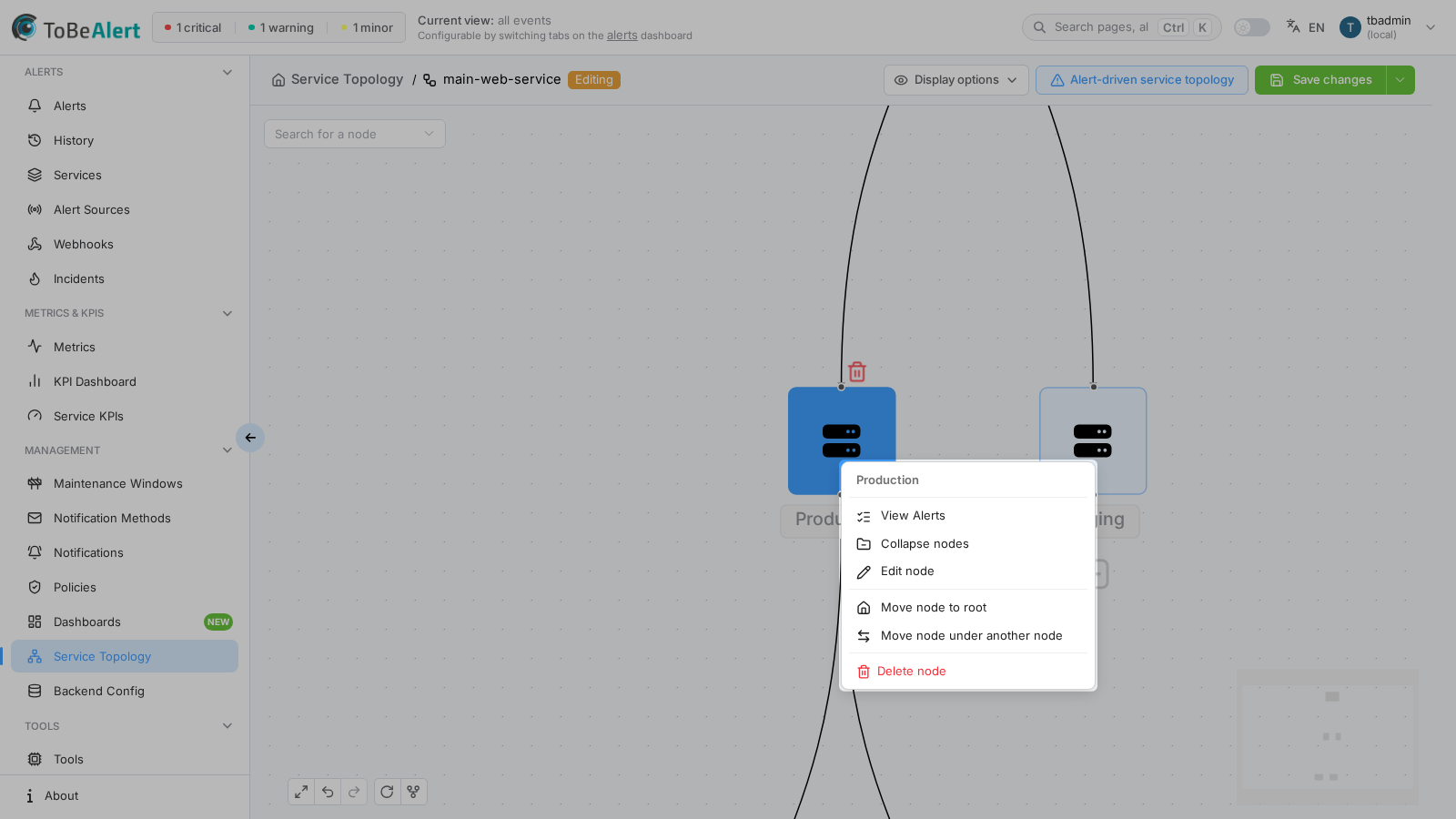This screenshot has height=819, width=1456.
Task: Follow the alerts dashboard link
Action: (x=622, y=35)
